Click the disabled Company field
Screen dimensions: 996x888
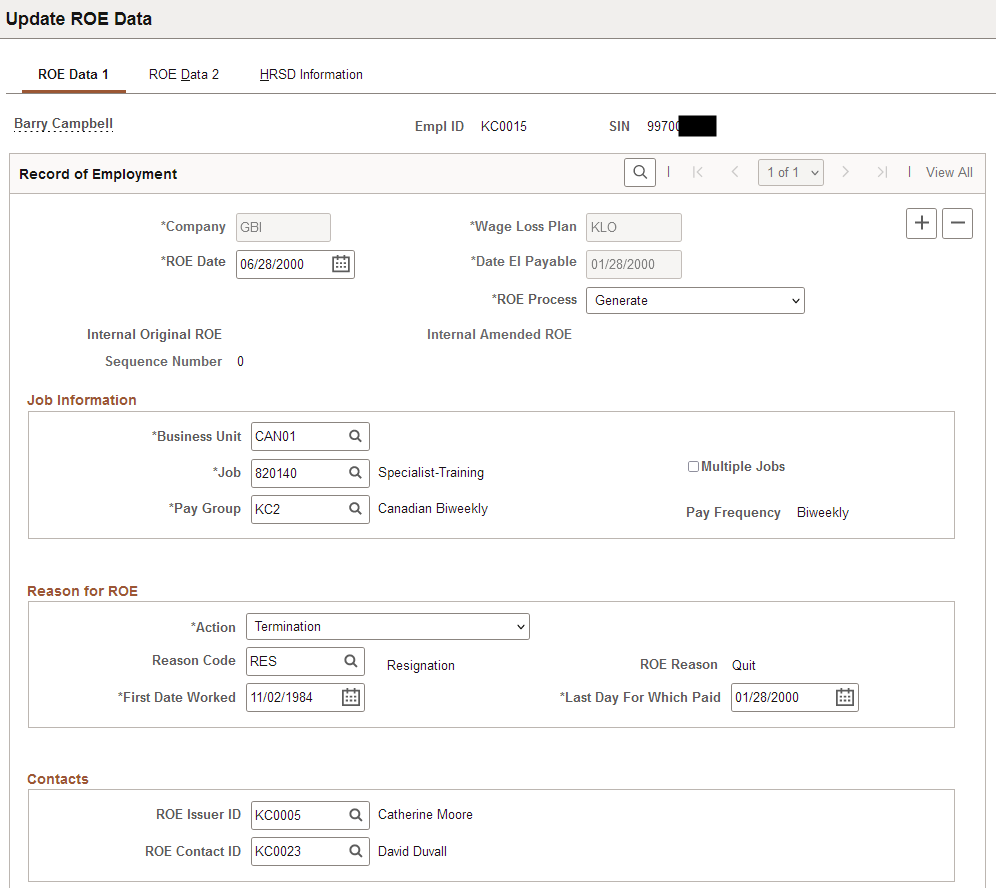pyautogui.click(x=283, y=227)
